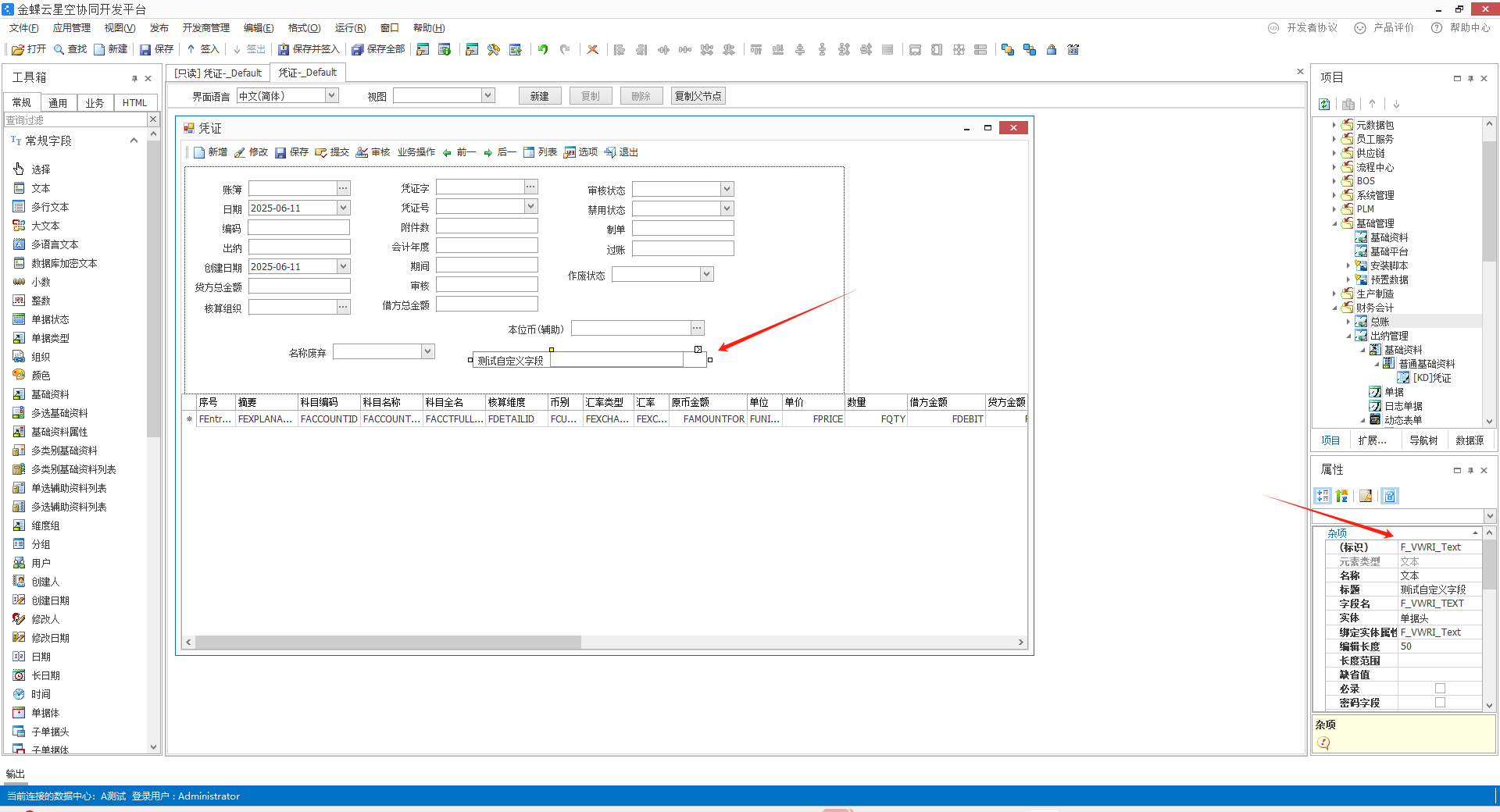The width and height of the screenshot is (1500, 812).
Task: Select the 总账 node in project tree
Action: [1380, 322]
